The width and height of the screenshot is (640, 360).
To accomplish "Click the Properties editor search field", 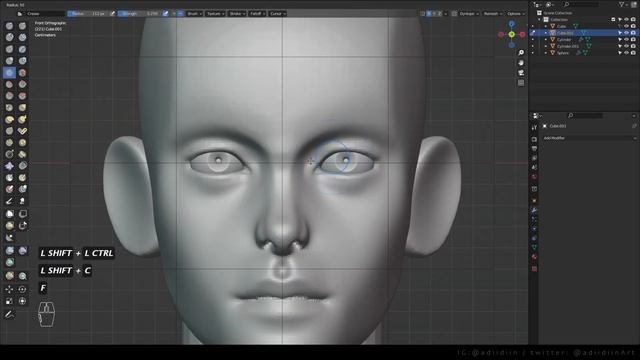I will coord(585,116).
